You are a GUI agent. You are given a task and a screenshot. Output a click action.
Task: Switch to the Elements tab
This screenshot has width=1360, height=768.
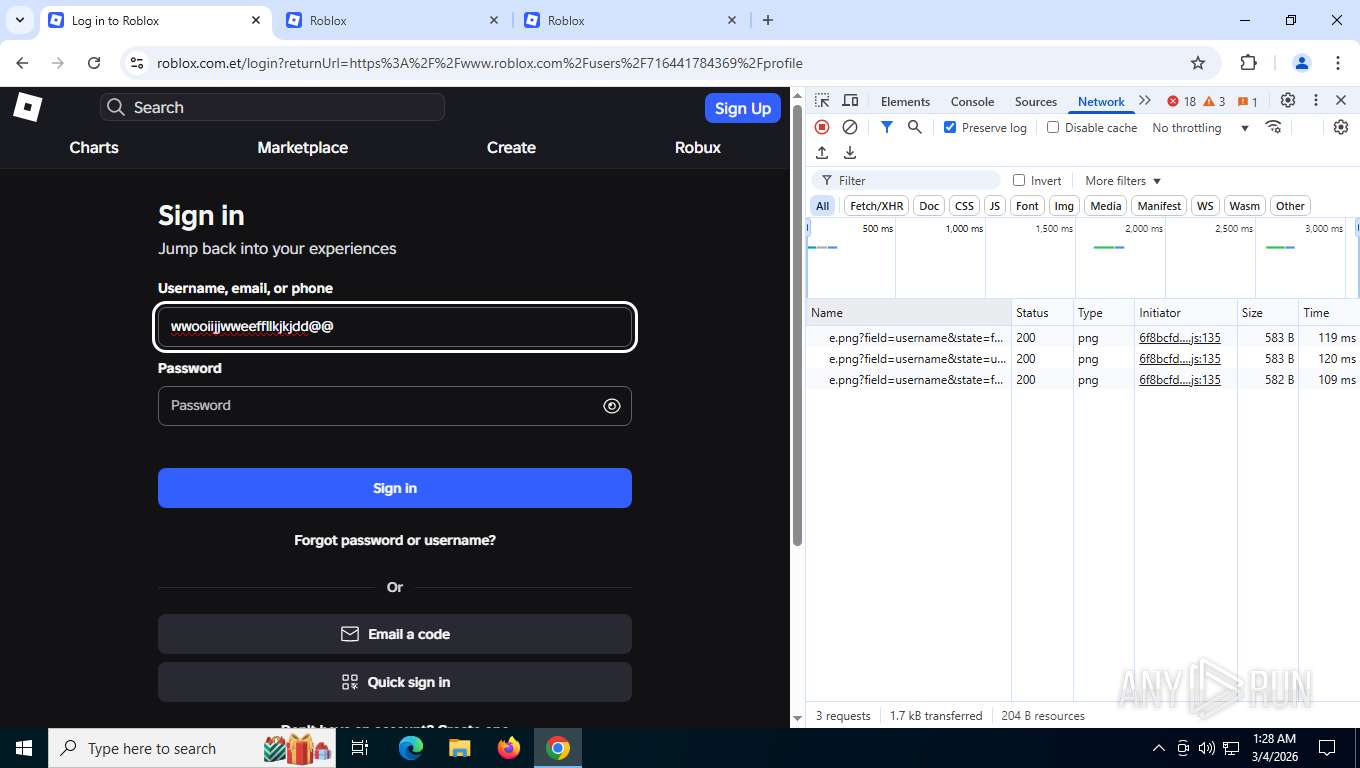(905, 101)
